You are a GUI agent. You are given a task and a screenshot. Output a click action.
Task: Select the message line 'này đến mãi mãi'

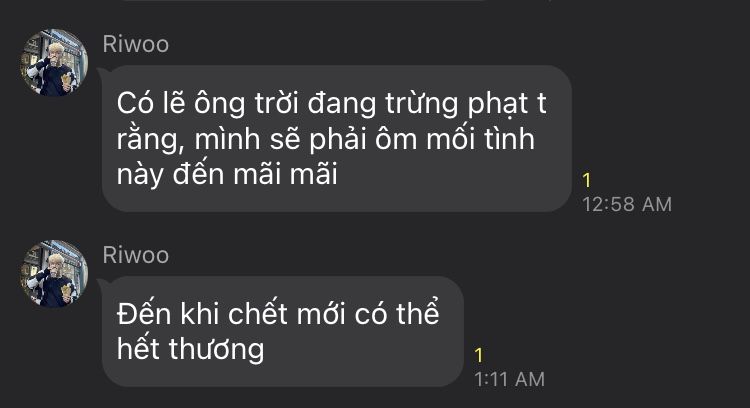pyautogui.click(x=227, y=174)
